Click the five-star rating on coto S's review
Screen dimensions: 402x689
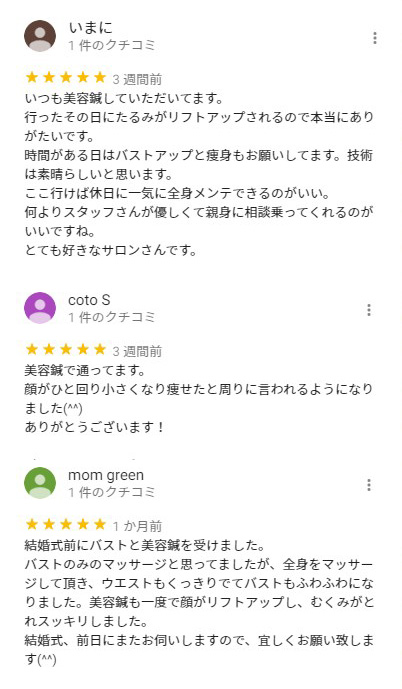[66, 350]
